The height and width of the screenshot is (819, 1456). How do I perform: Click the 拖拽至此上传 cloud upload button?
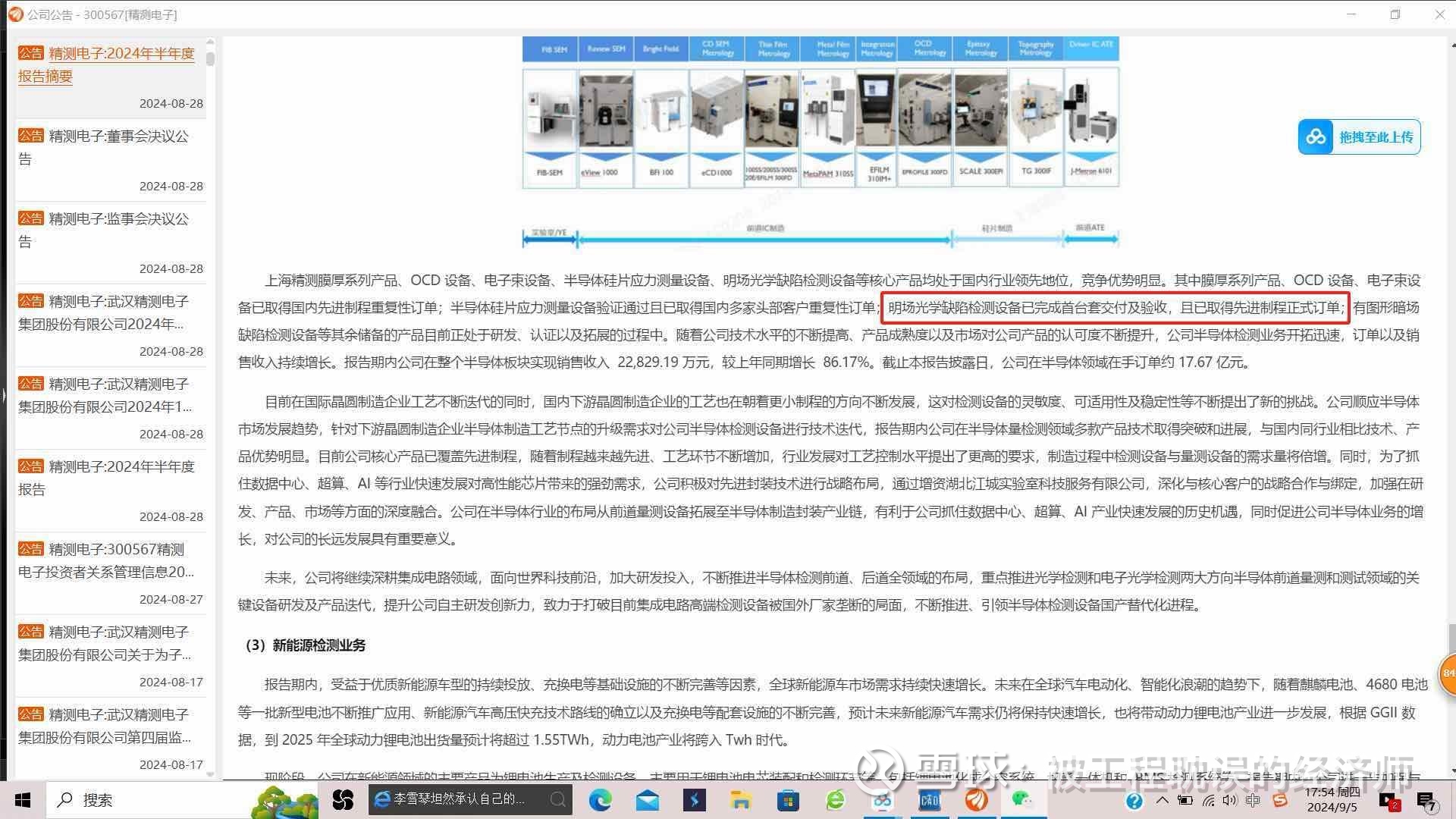point(1359,137)
